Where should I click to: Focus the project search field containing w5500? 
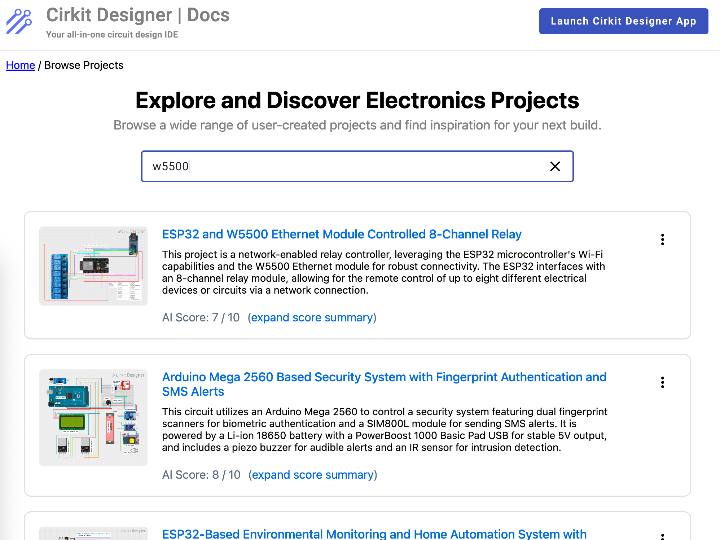[340, 166]
